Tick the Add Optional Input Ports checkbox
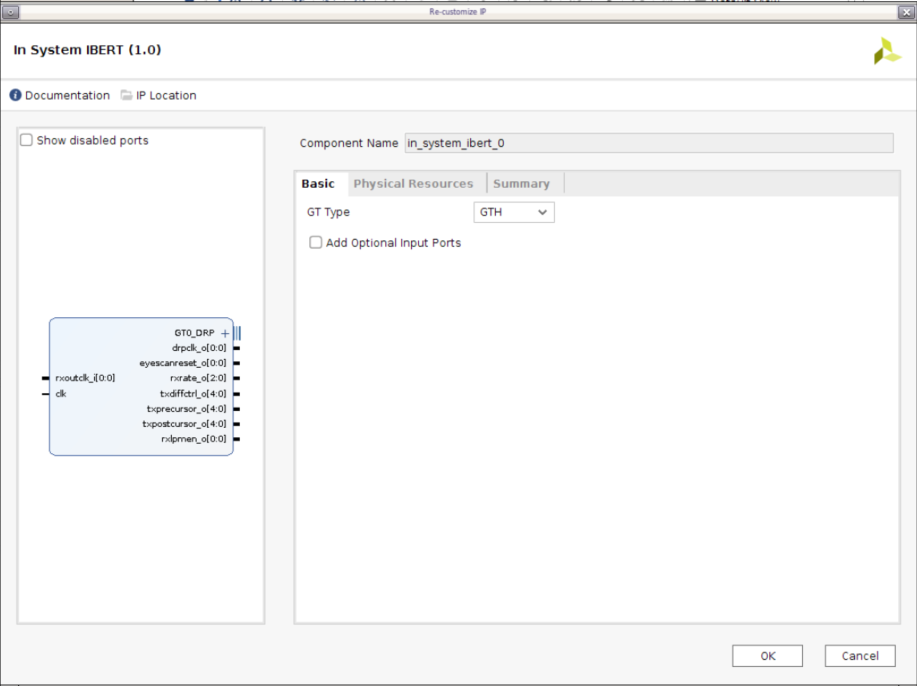 coord(316,243)
